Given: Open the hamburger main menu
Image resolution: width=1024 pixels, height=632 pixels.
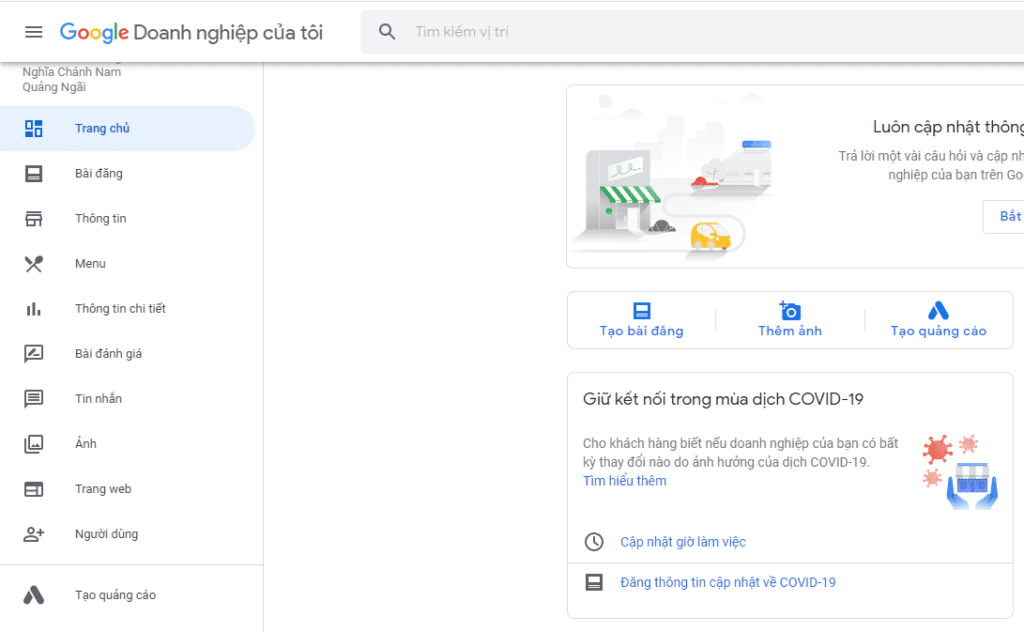Looking at the screenshot, I should (33, 31).
